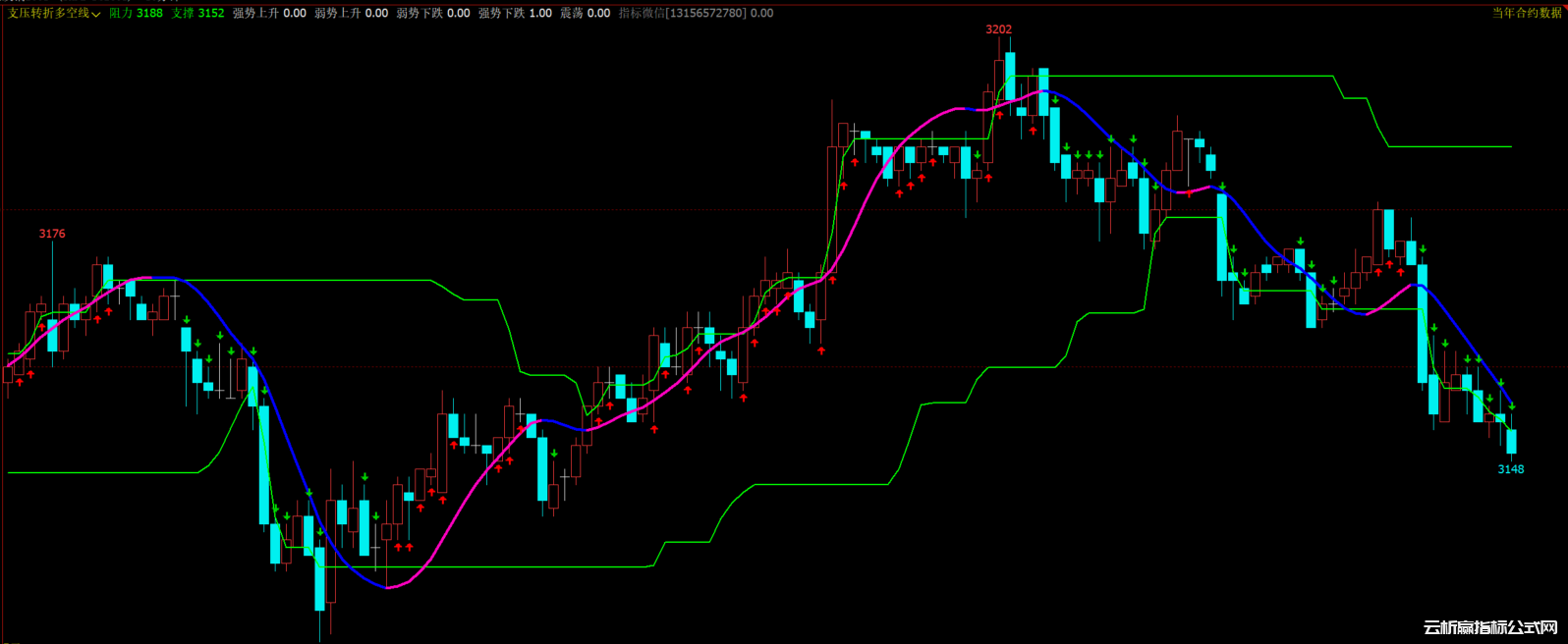Click the 当年合约数据 label
1568x644 pixels.
(x=1526, y=13)
